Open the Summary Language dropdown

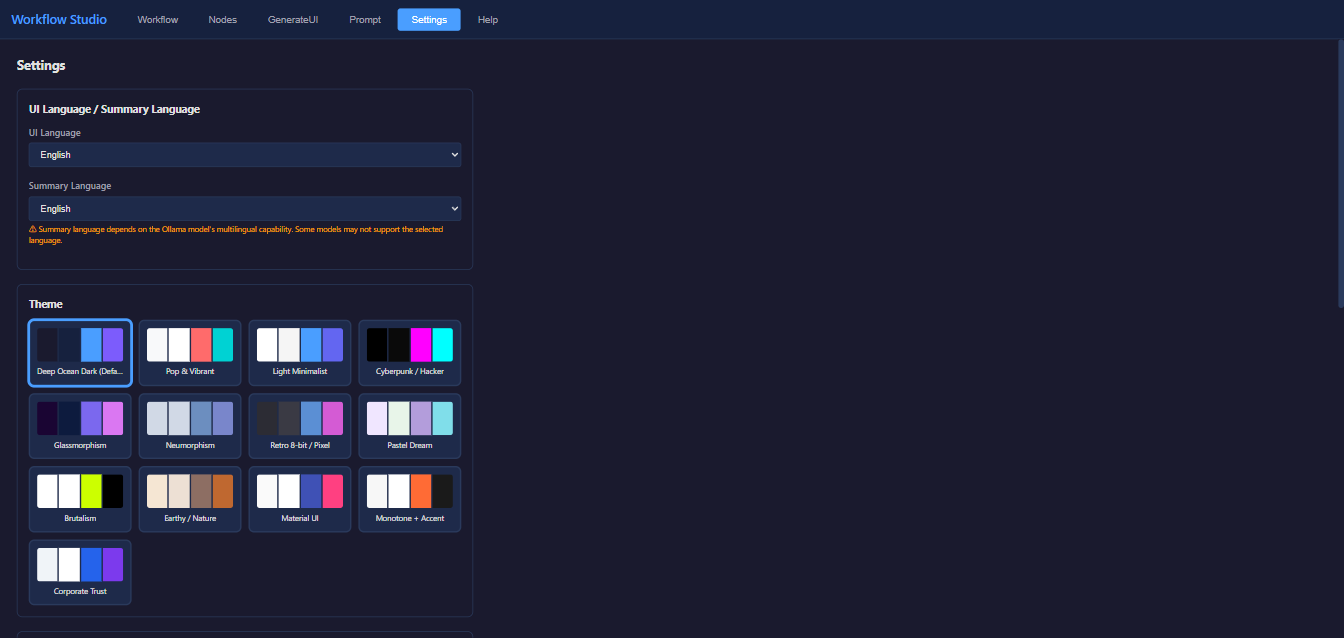tap(245, 208)
